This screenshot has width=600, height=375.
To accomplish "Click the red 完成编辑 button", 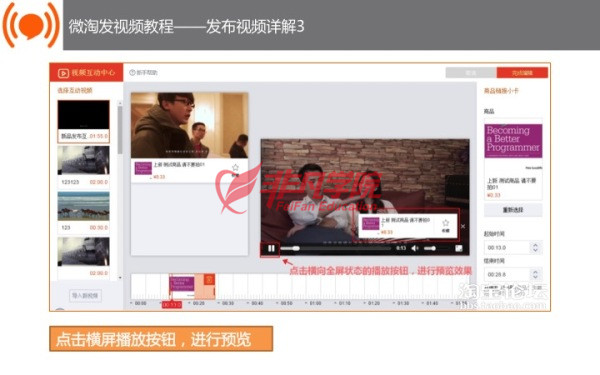I will pos(522,73).
